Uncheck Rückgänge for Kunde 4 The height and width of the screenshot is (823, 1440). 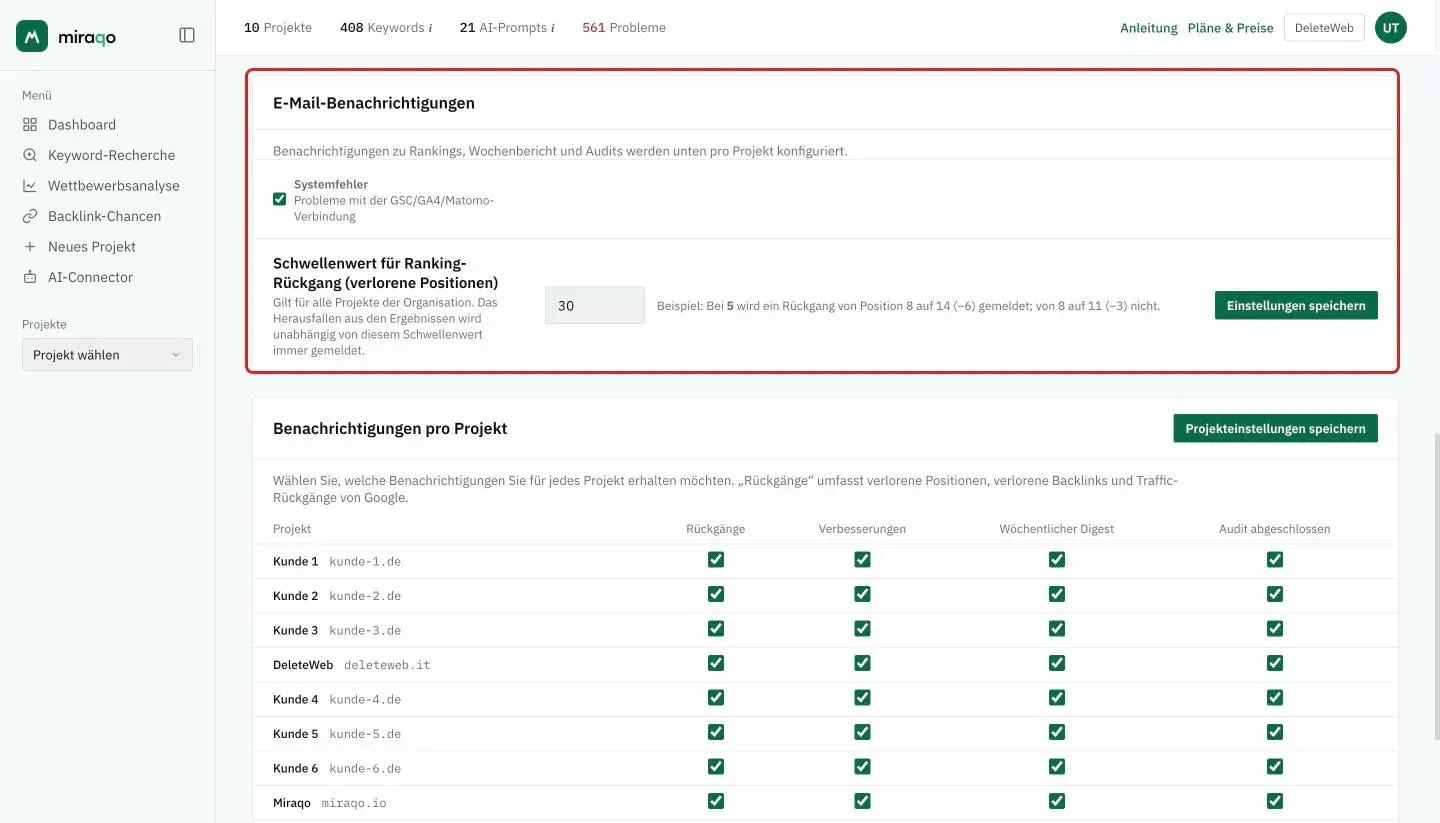pyautogui.click(x=716, y=698)
